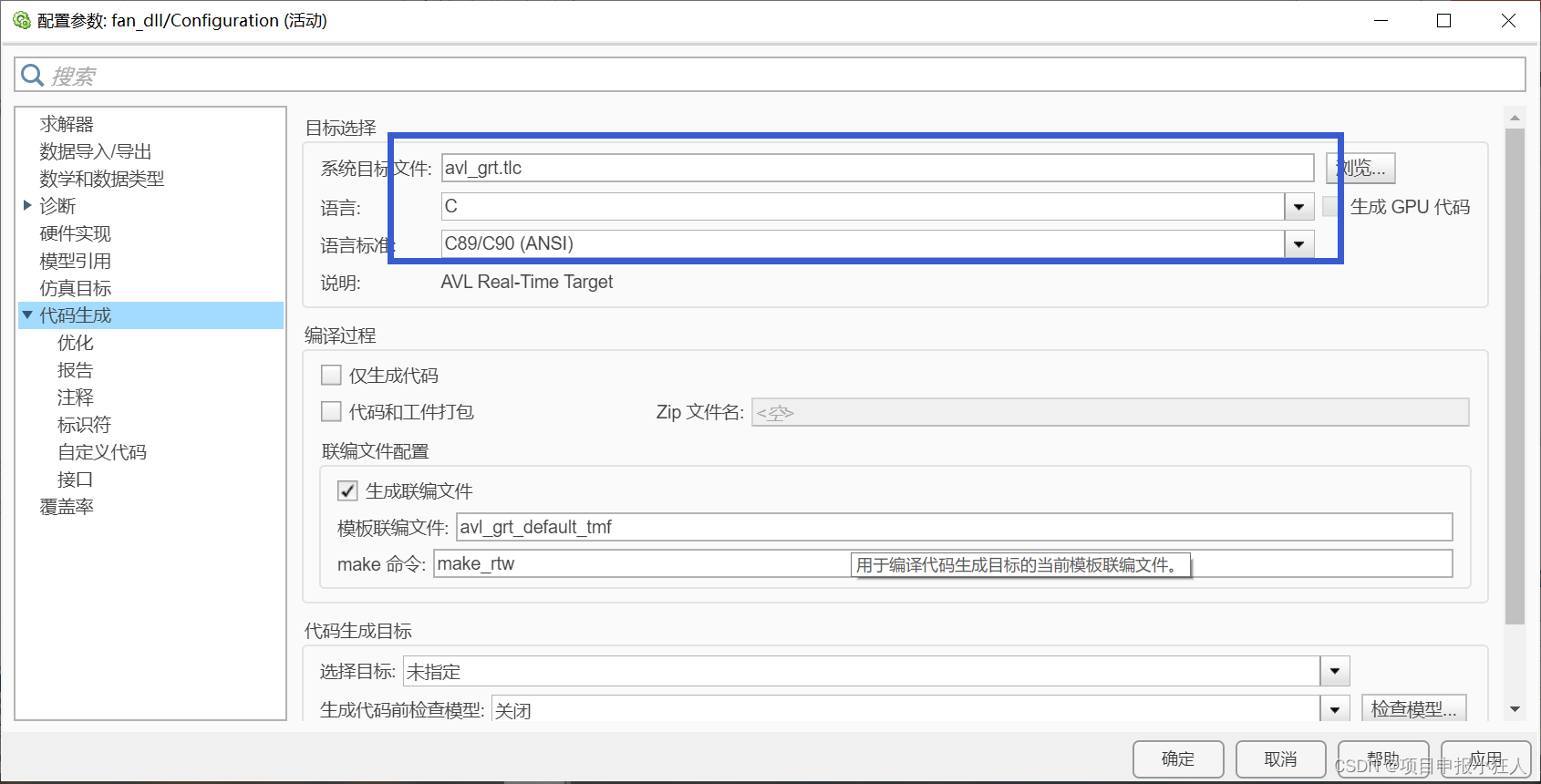The height and width of the screenshot is (784, 1541).
Task: Click the 取消 button
Action: 1280,758
